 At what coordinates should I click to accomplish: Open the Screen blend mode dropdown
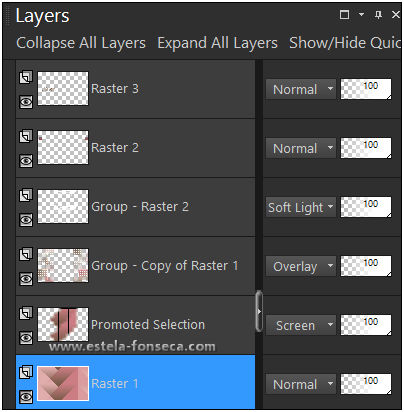tap(301, 325)
